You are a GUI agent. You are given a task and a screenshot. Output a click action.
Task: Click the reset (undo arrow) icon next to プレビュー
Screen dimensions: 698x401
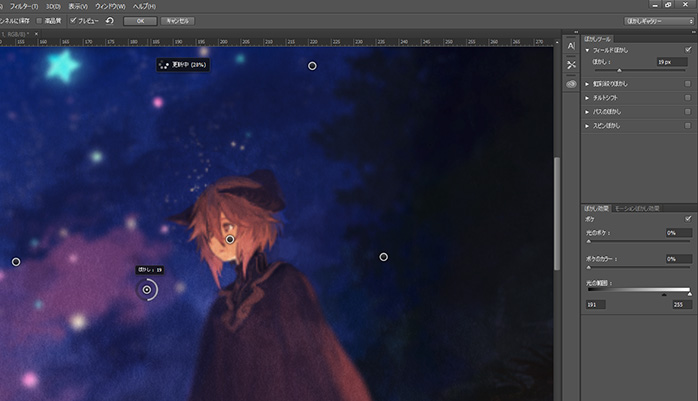[110, 21]
